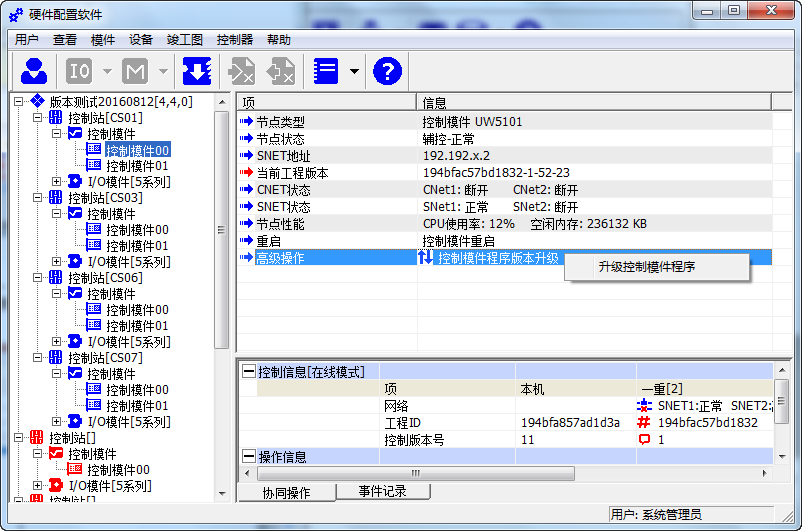Screen dimensions: 802x531
Task: Collapse the 控制站[CS06] tree node
Action: [38, 278]
